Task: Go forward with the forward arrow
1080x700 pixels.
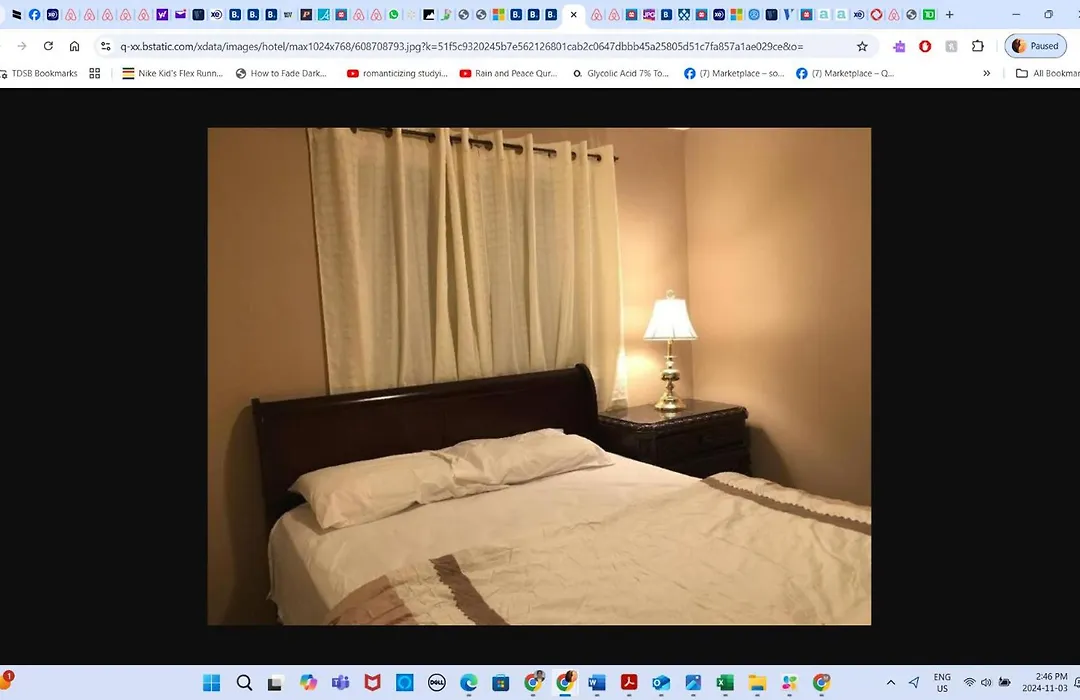Action: [x=22, y=46]
